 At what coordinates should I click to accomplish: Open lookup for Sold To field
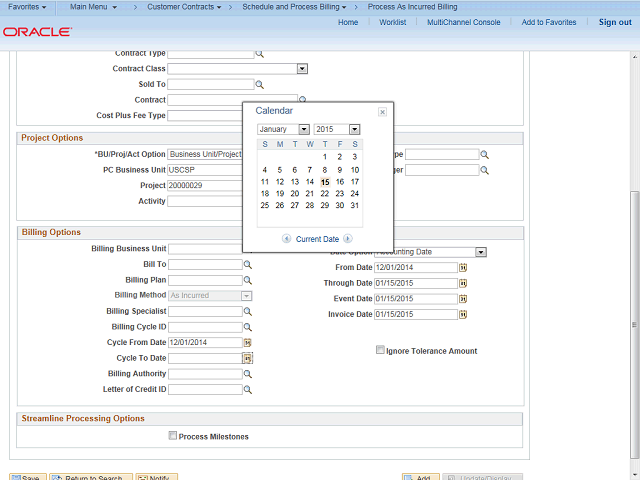point(260,84)
